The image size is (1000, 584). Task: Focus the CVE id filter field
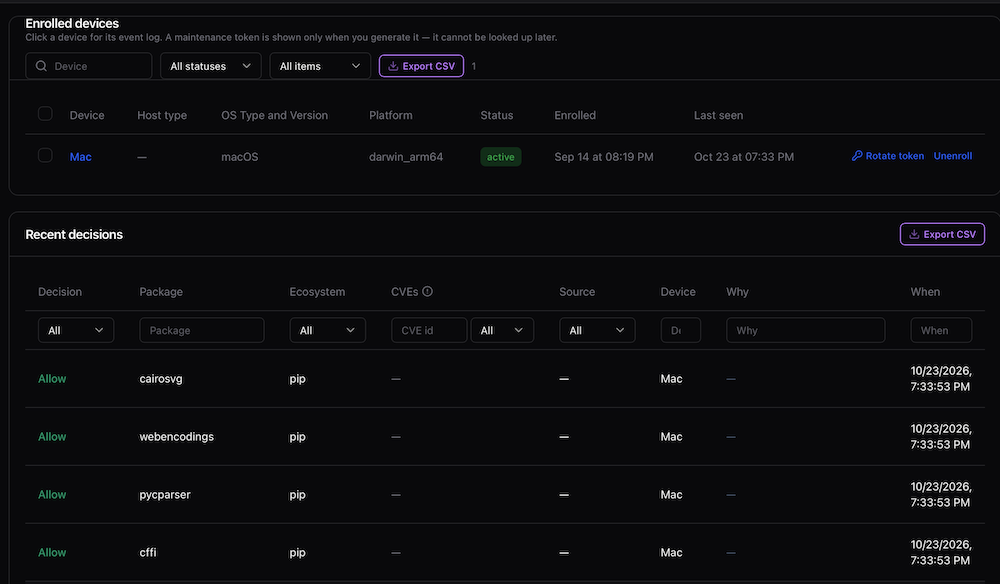429,330
